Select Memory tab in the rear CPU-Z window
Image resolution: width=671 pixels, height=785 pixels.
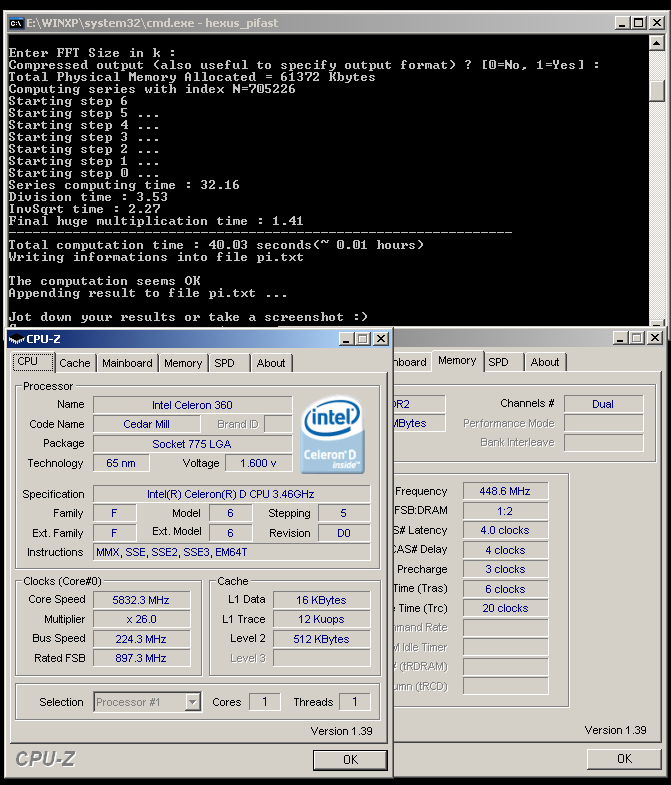pyautogui.click(x=457, y=361)
